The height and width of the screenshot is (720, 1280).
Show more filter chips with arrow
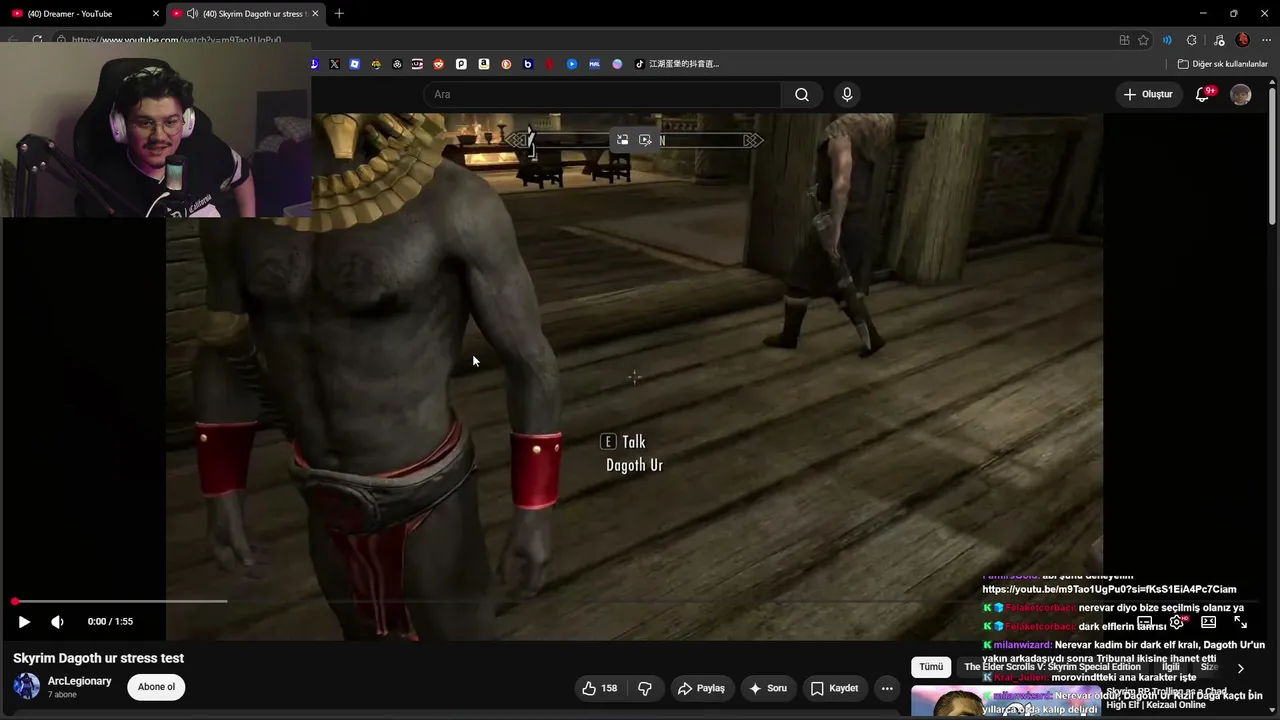1240,668
